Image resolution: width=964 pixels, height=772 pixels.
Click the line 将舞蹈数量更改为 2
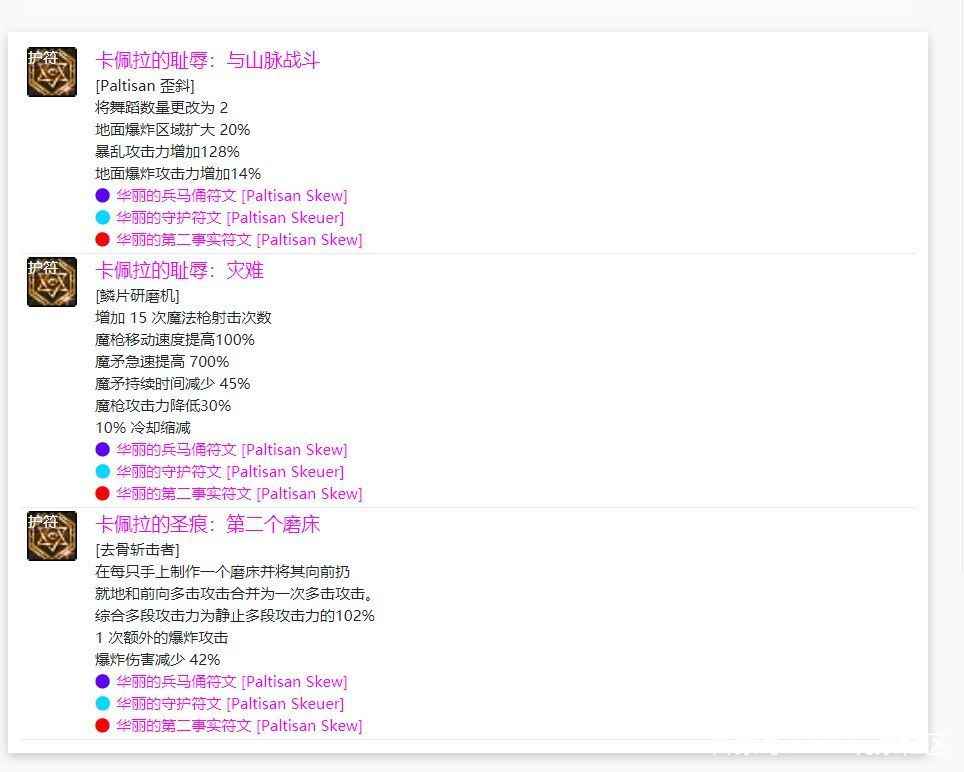(x=162, y=108)
